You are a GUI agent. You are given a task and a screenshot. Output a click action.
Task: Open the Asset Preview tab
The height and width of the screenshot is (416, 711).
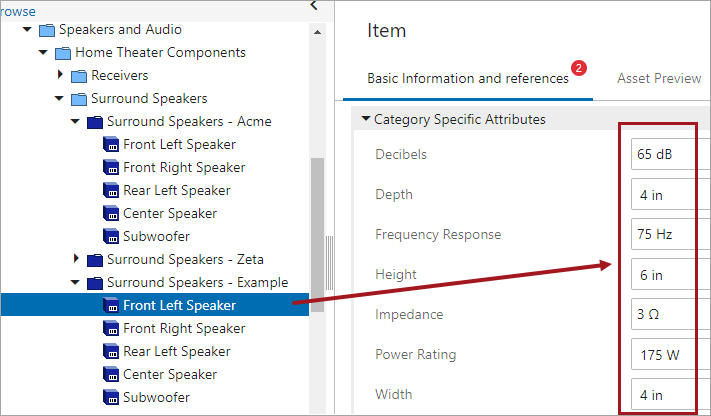tap(658, 78)
